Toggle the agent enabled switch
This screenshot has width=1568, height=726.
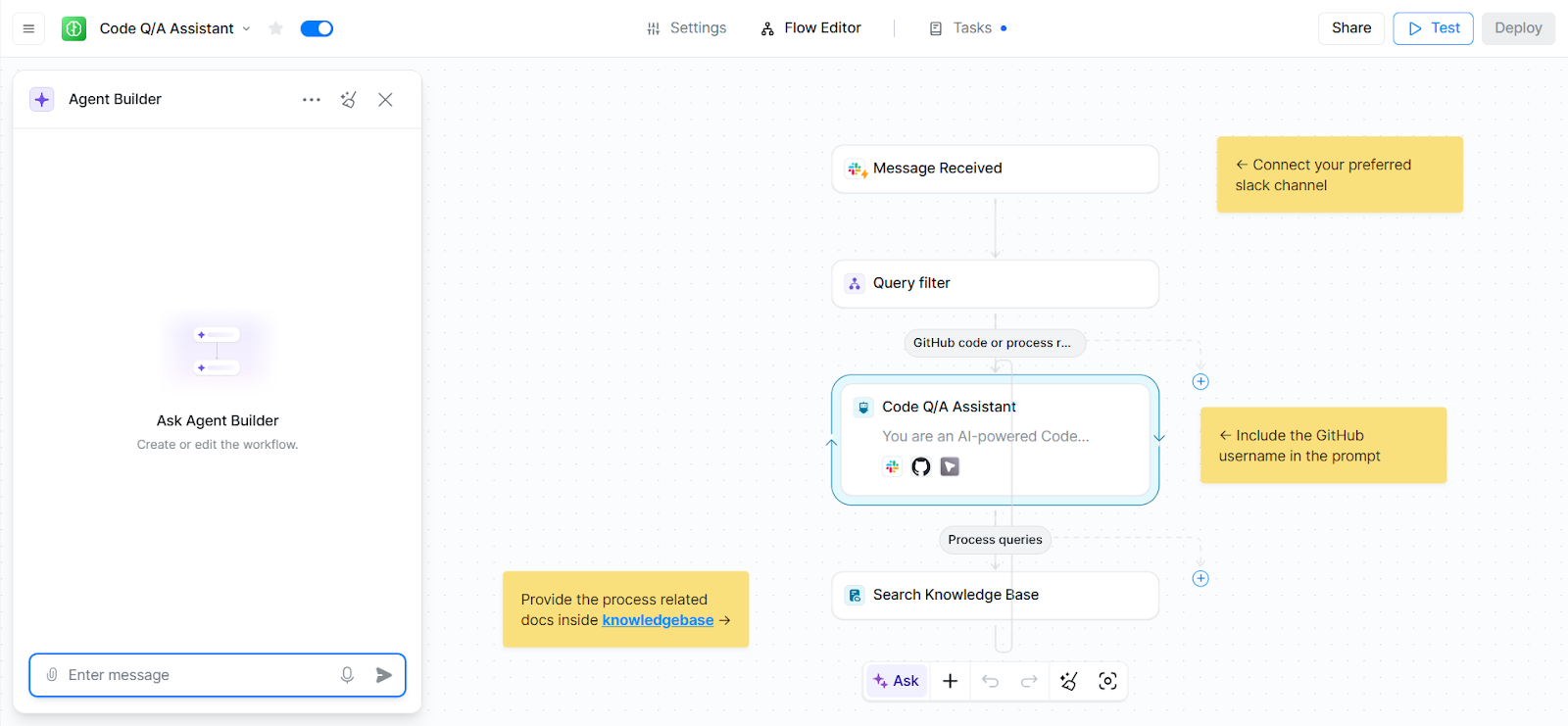click(317, 28)
